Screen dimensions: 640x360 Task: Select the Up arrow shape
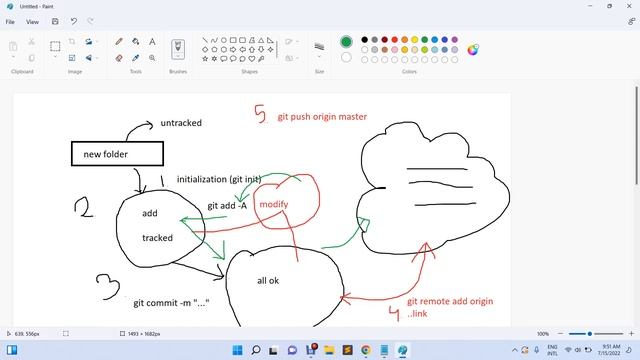[252, 49]
